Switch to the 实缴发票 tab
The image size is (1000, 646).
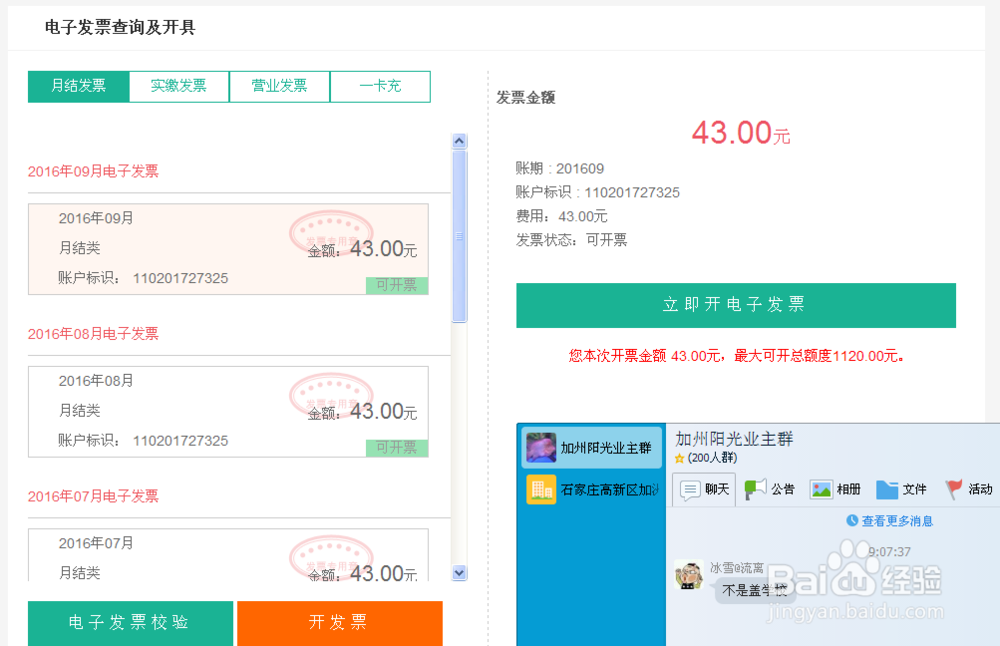[178, 86]
